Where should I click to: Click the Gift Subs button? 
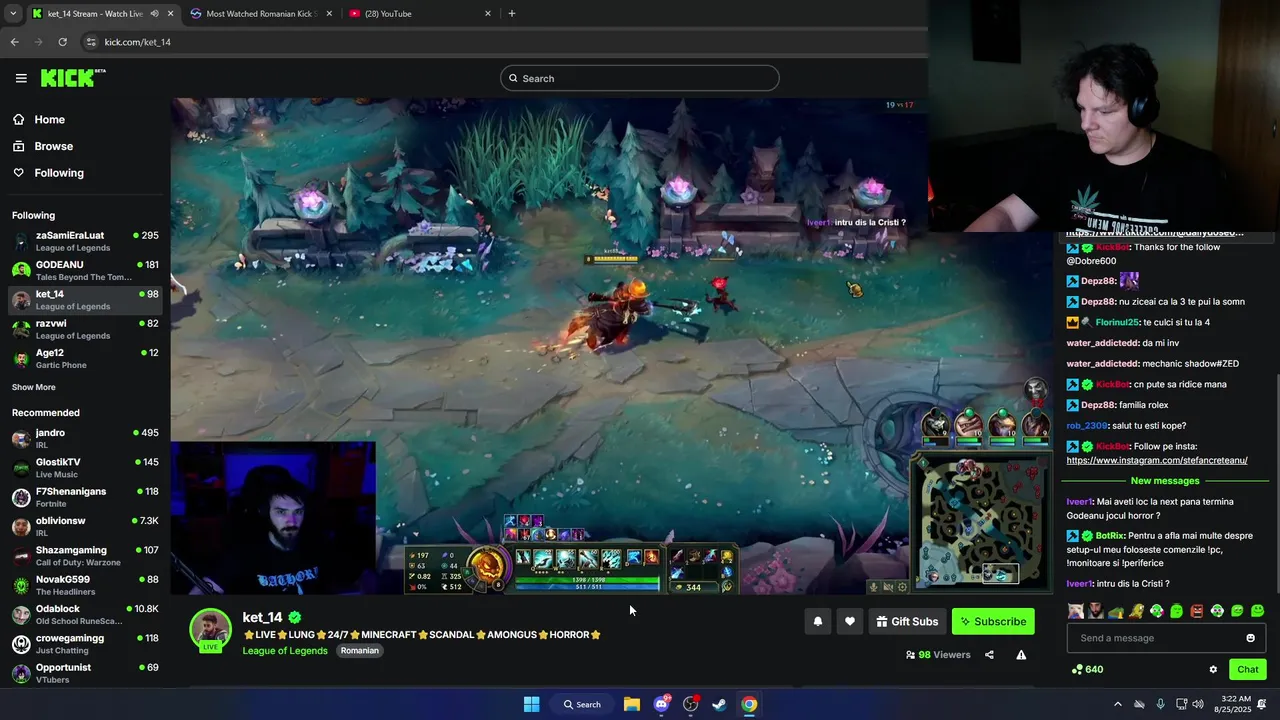click(x=907, y=621)
